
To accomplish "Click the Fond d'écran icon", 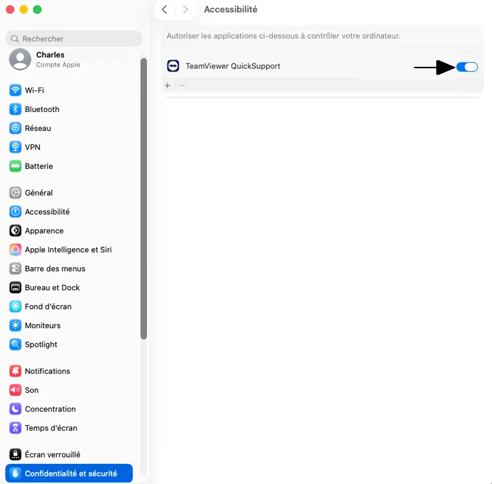I will [15, 306].
